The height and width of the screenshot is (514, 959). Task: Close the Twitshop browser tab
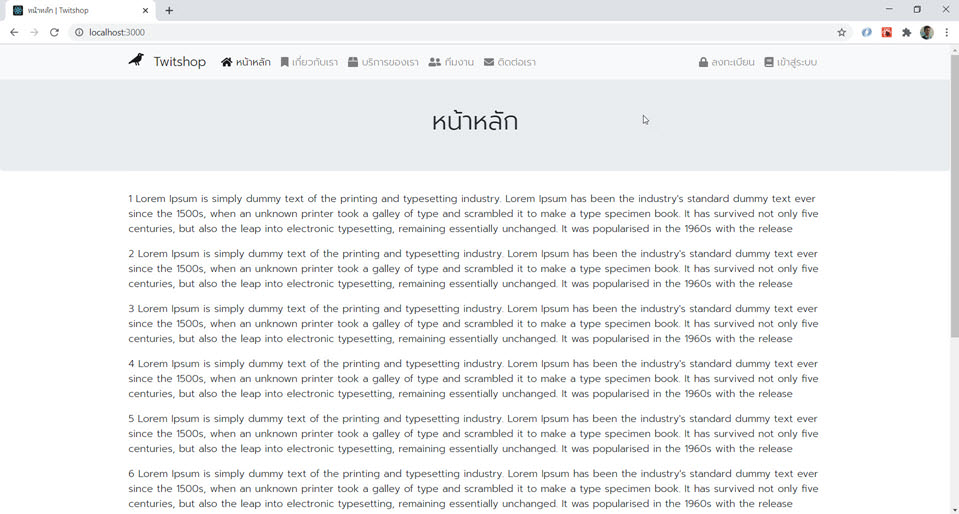[146, 10]
